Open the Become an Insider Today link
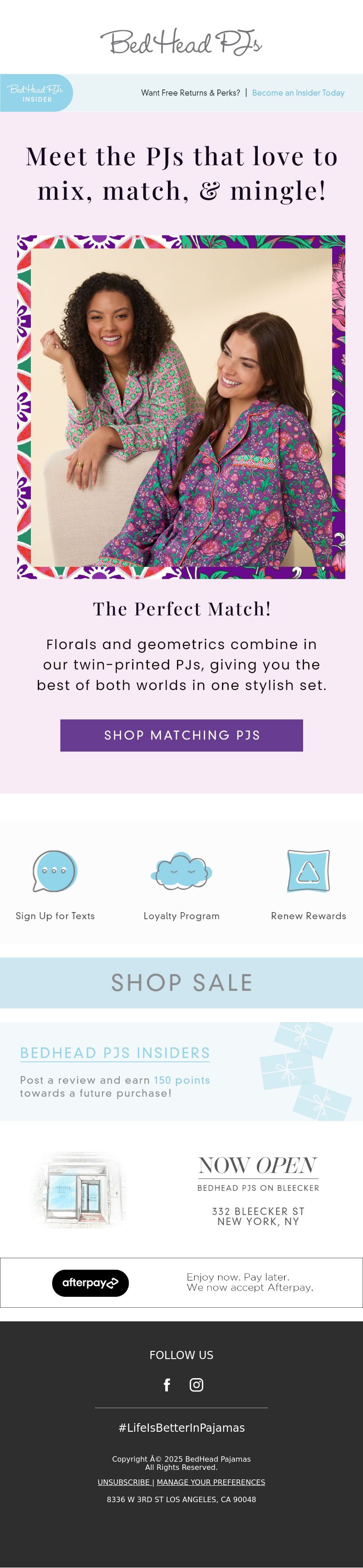 pyautogui.click(x=298, y=93)
